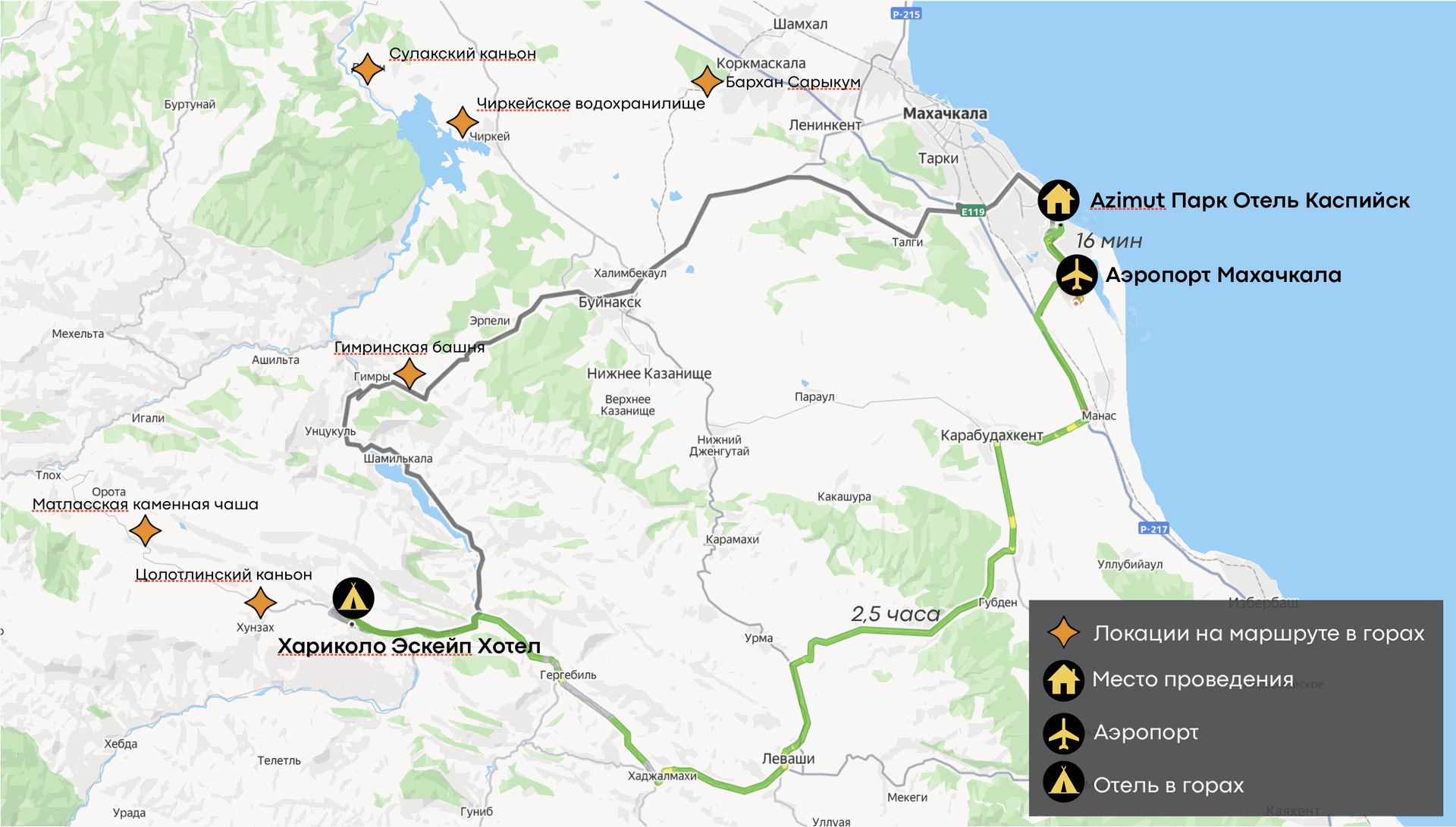The width and height of the screenshot is (1456, 827).
Task: Click the Р-217 road sign badge
Action: tap(1153, 529)
